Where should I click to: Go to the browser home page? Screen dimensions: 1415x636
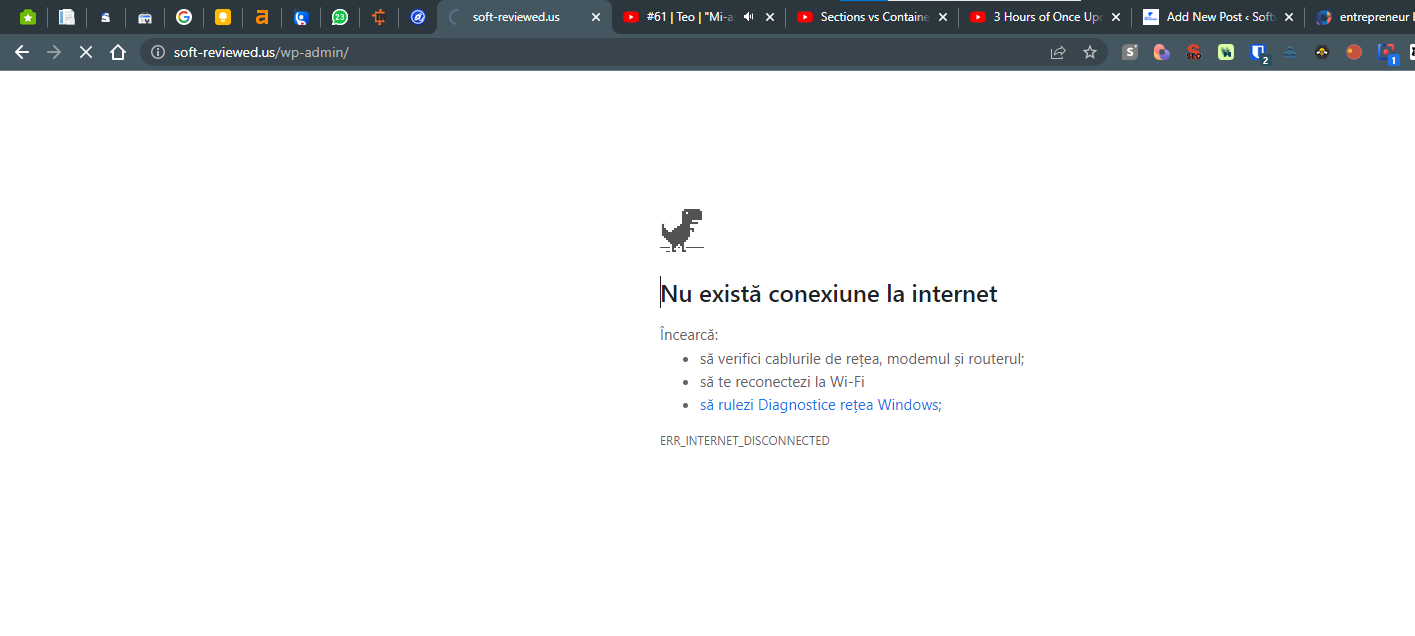tap(118, 52)
